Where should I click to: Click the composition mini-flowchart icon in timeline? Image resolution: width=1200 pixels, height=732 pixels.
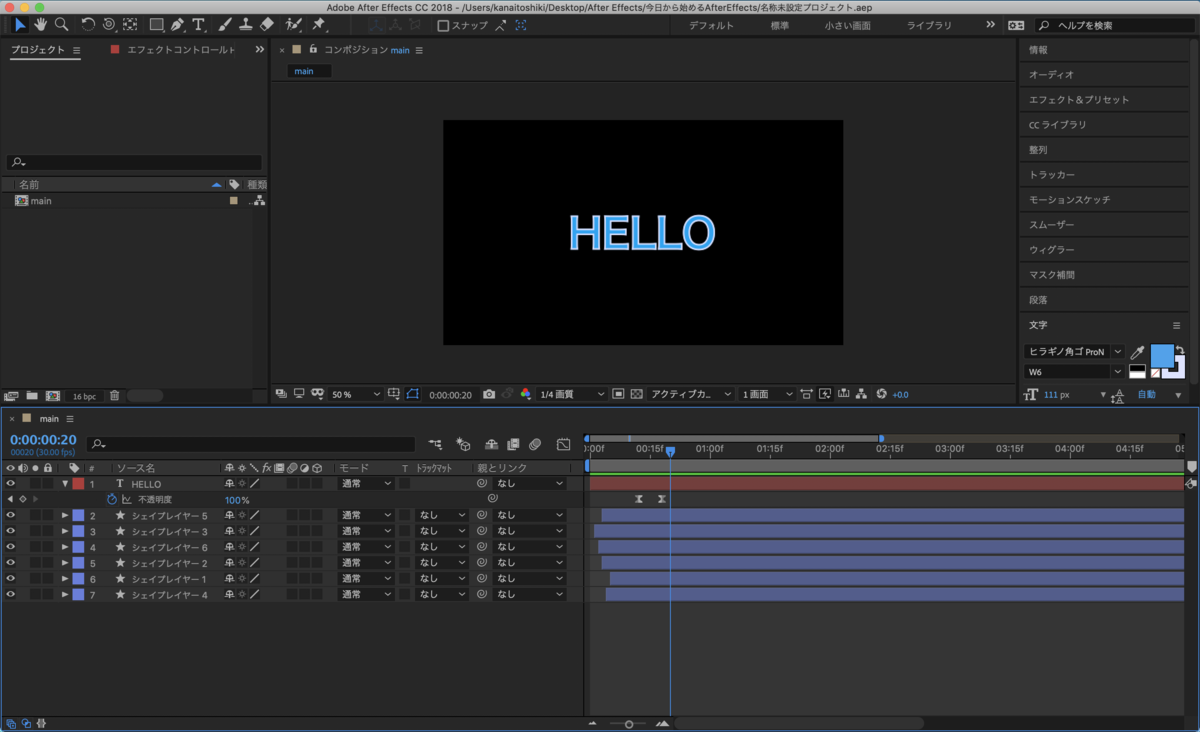(x=435, y=444)
